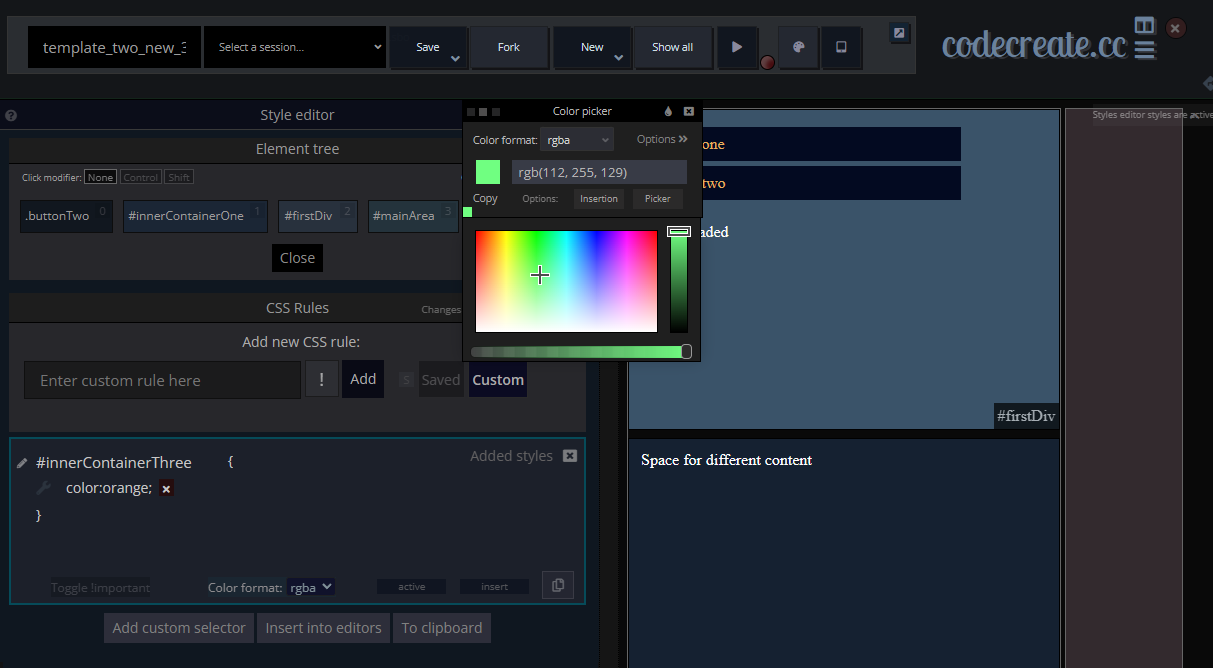
Task: Click the small green square below Copy
Action: (x=467, y=212)
